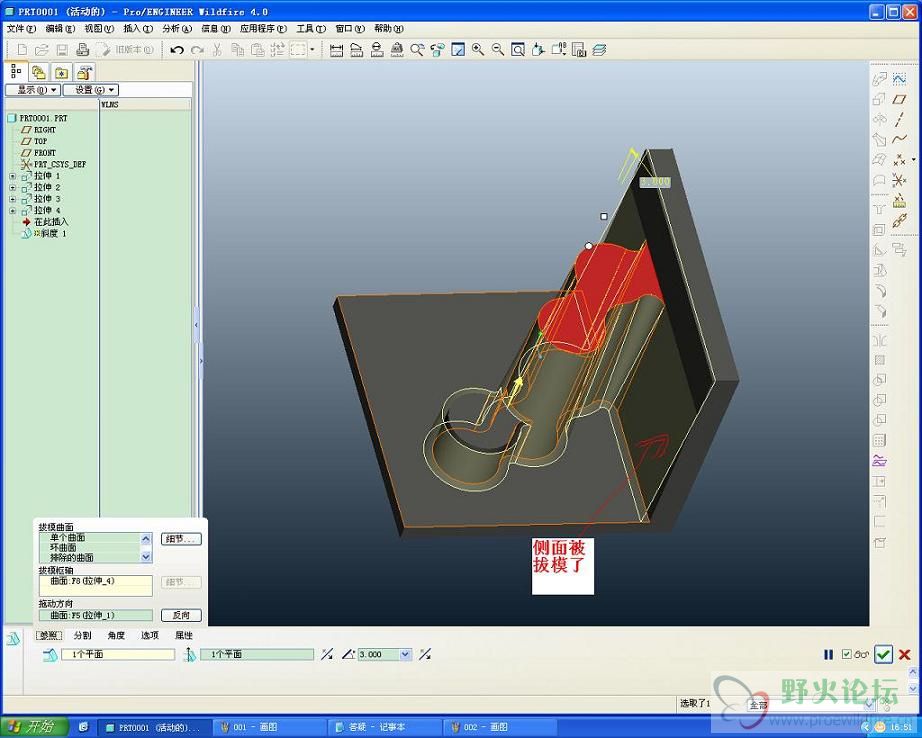The image size is (922, 738).
Task: Open the draft angle 3.000 dropdown
Action: pyautogui.click(x=405, y=654)
